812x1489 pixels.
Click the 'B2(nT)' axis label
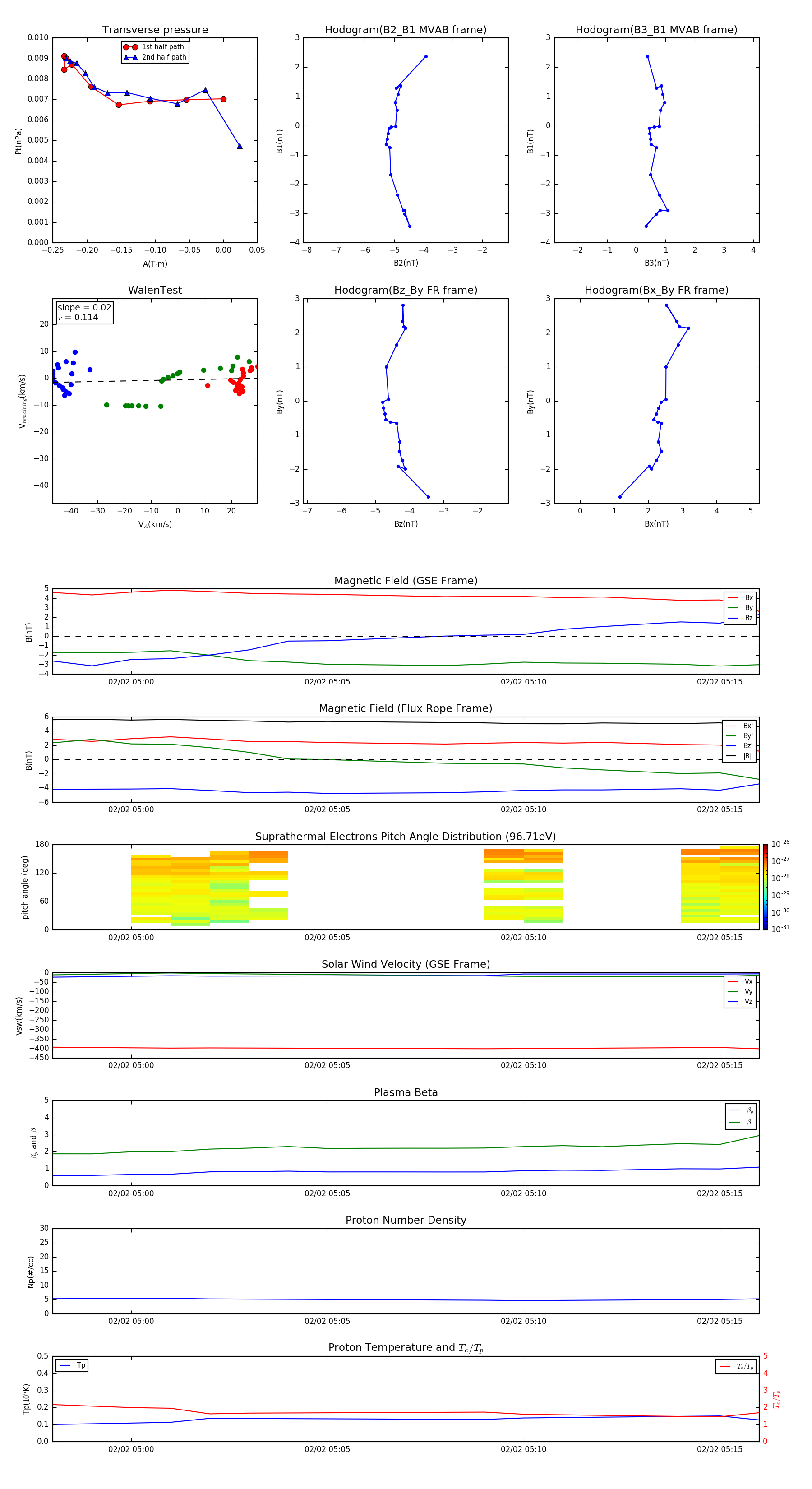406,263
